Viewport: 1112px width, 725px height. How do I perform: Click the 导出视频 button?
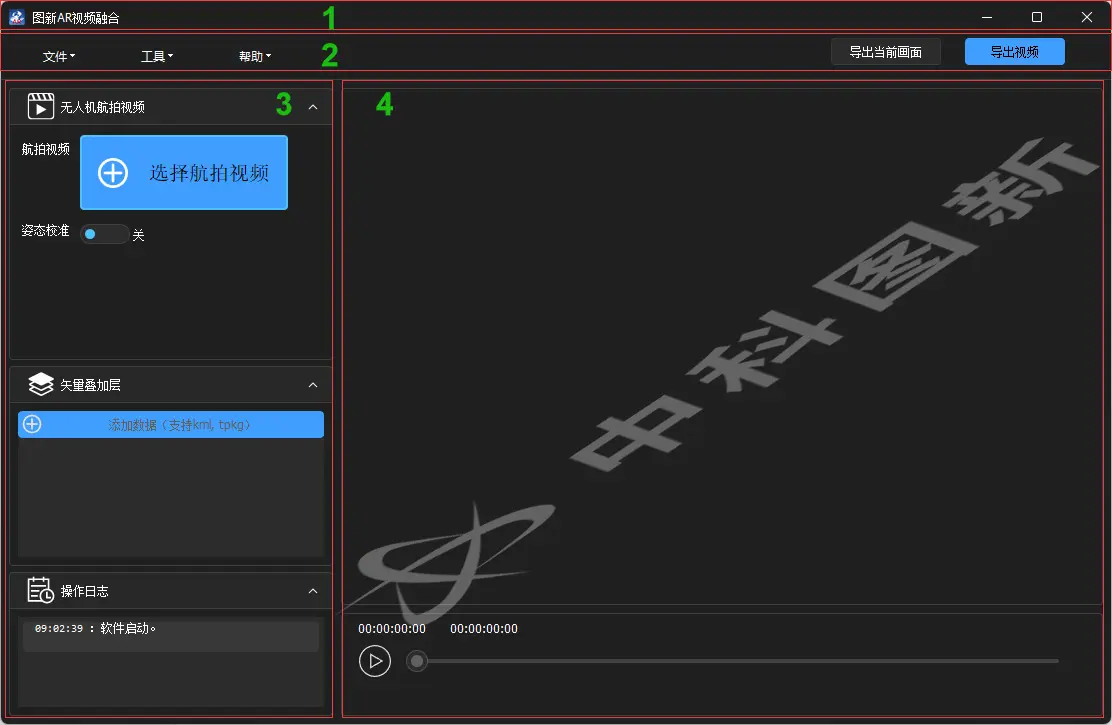[1014, 52]
